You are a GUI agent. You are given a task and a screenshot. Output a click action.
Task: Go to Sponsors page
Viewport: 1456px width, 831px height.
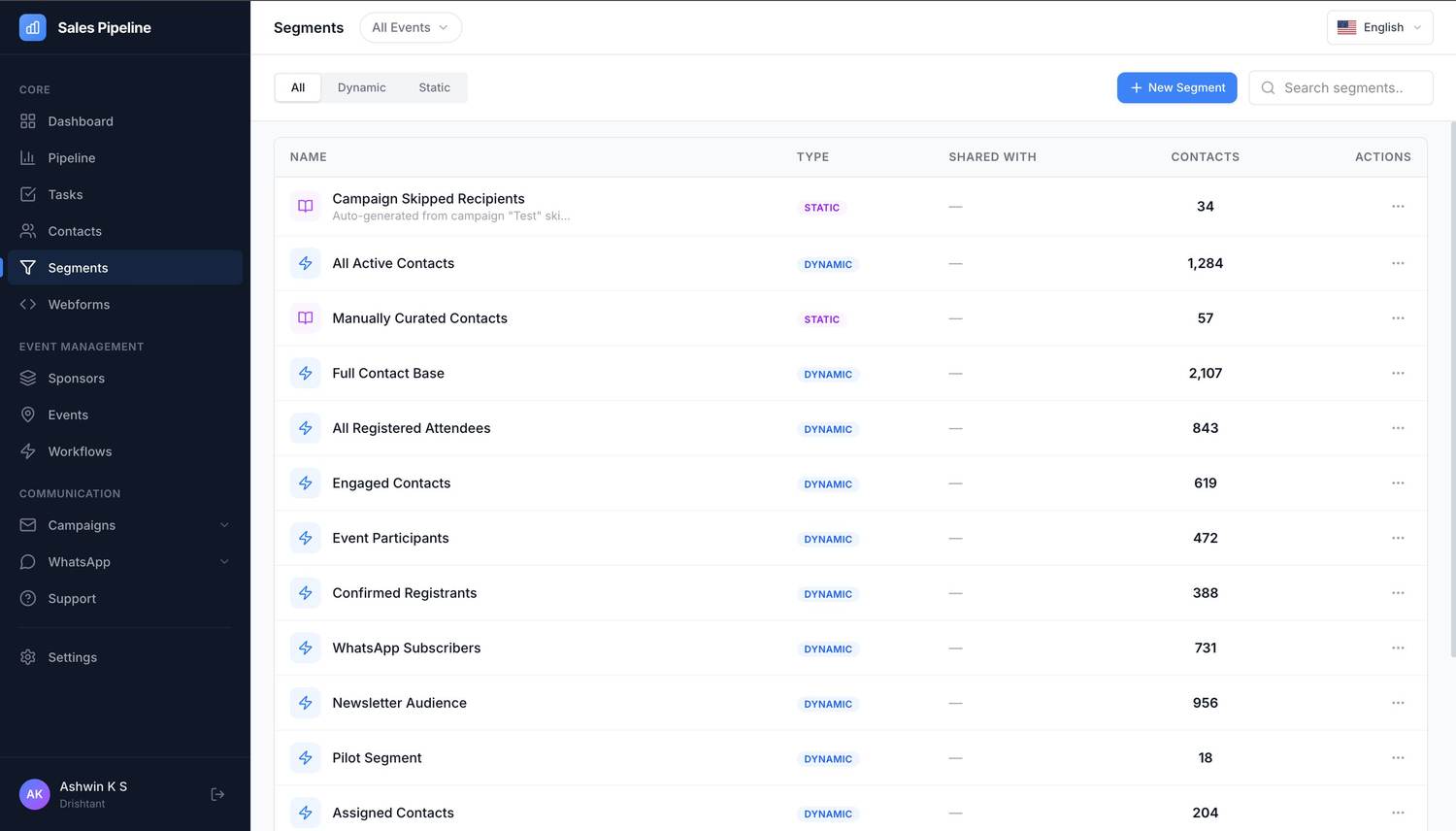125,379
